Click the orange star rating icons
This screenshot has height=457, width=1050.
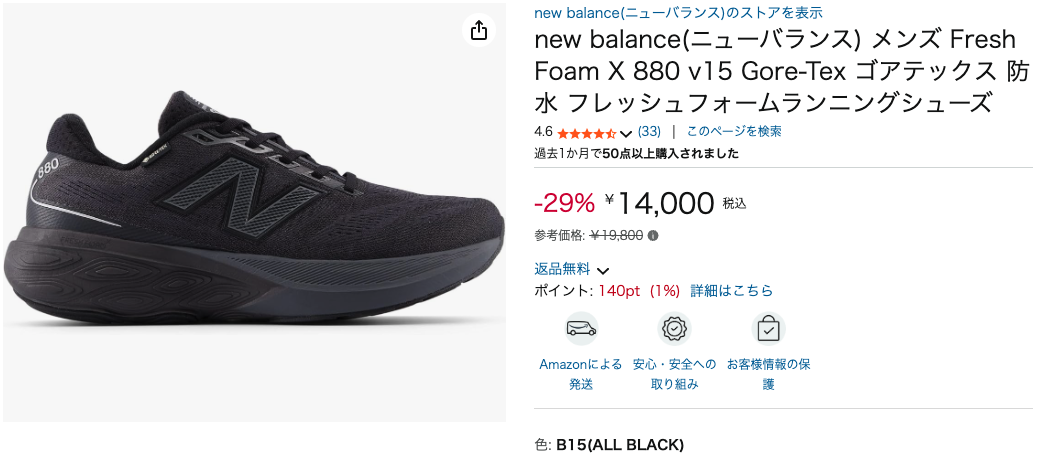pyautogui.click(x=587, y=132)
